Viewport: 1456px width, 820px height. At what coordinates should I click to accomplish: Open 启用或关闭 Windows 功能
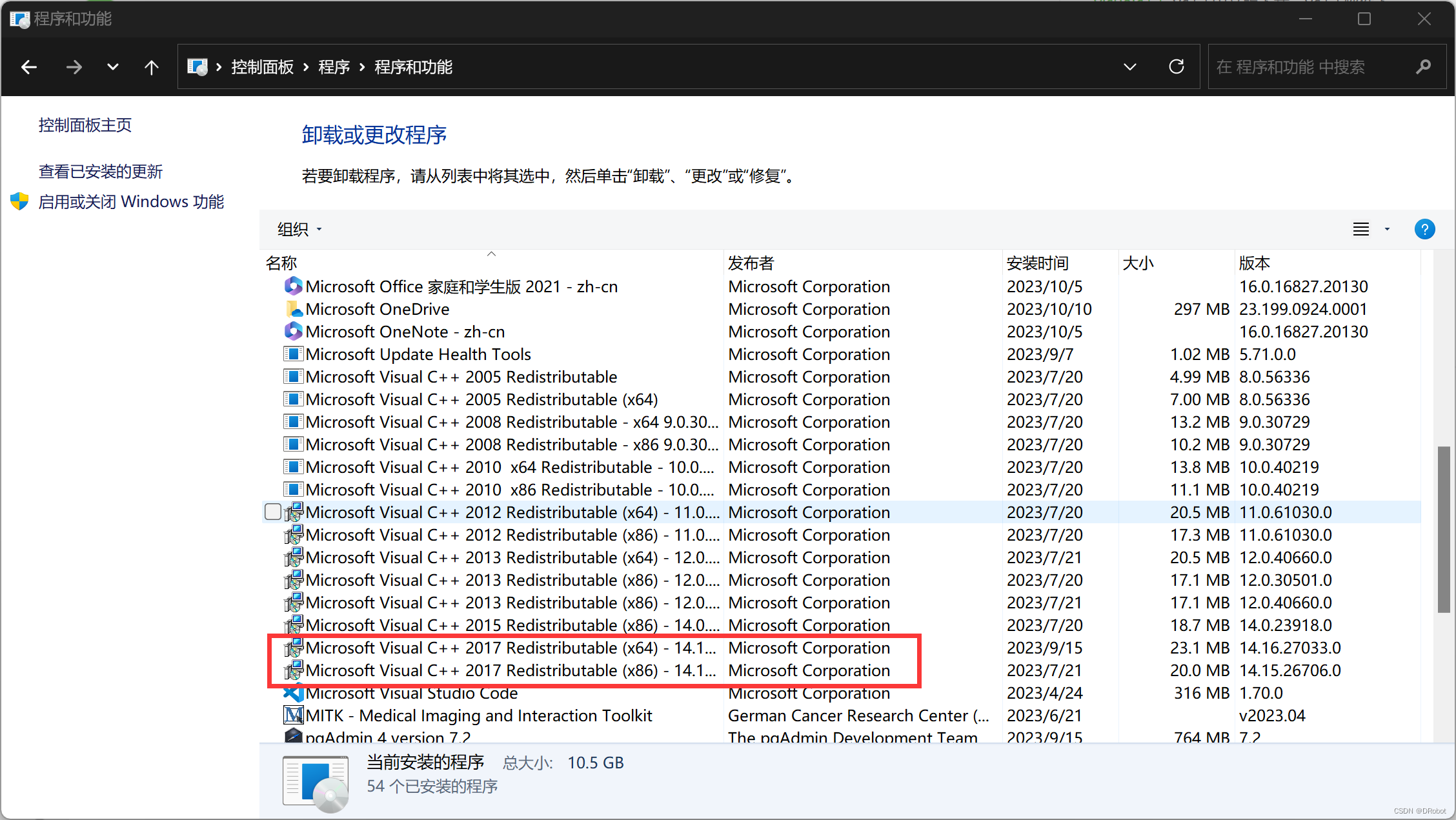(132, 201)
